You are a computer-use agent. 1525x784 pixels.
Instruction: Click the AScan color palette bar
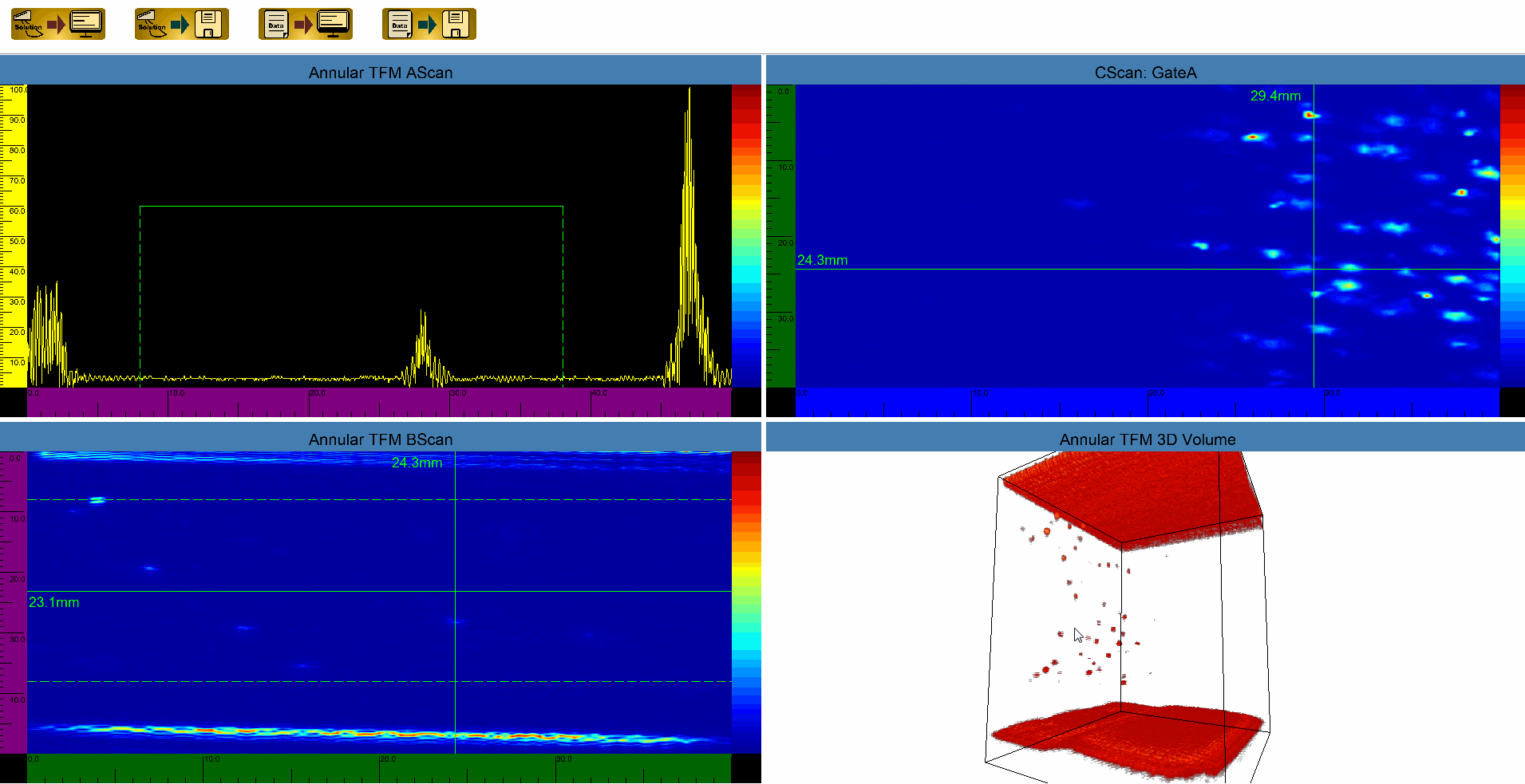[746, 236]
